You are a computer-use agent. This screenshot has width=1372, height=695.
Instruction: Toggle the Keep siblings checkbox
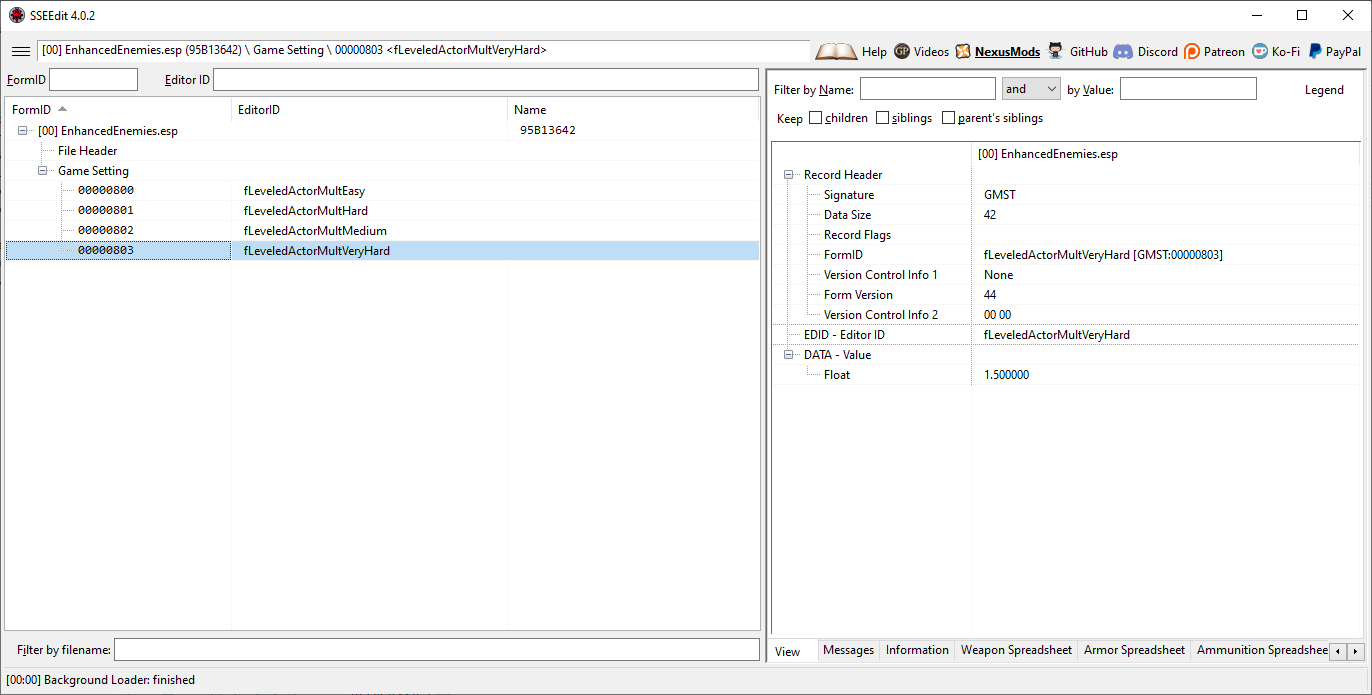click(882, 118)
